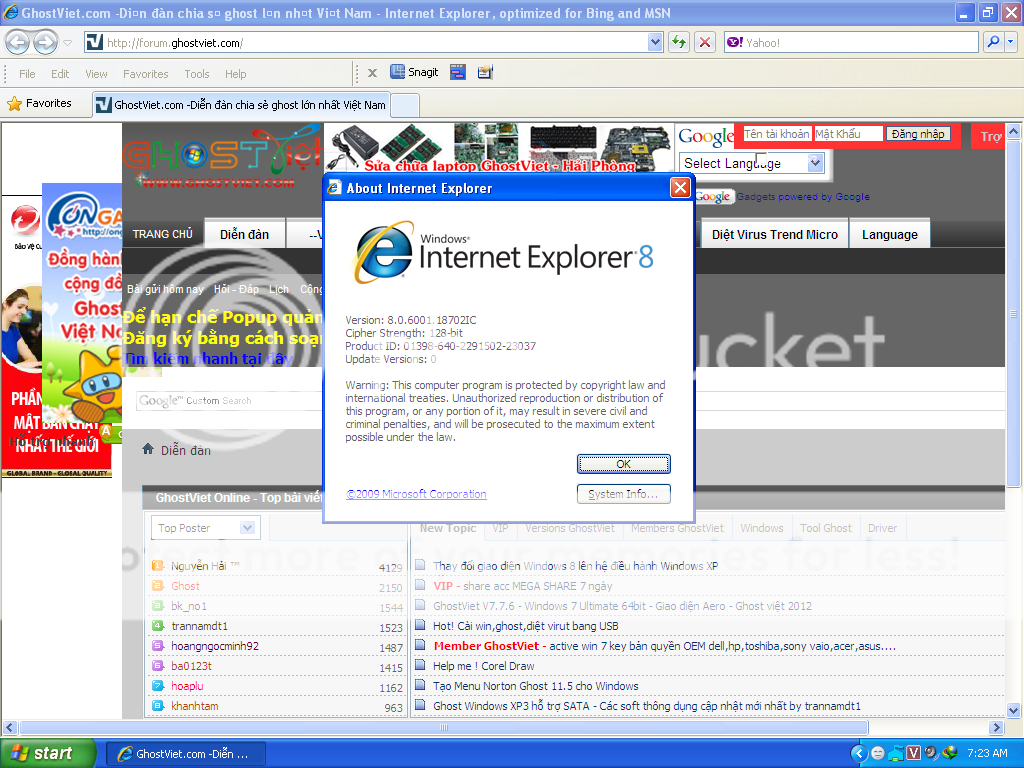Click the Snagit capture icon

click(414, 72)
